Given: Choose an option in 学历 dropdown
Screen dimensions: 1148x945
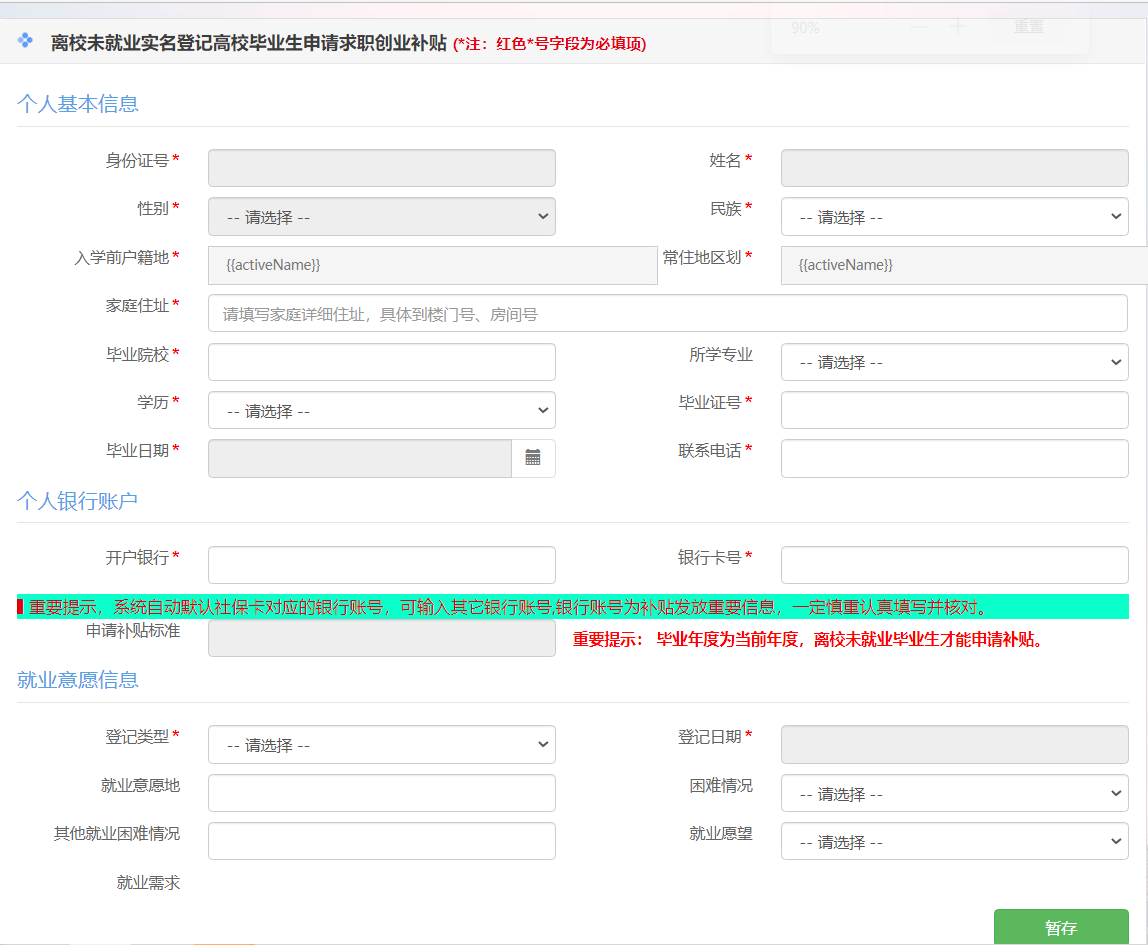Looking at the screenshot, I should (x=381, y=410).
